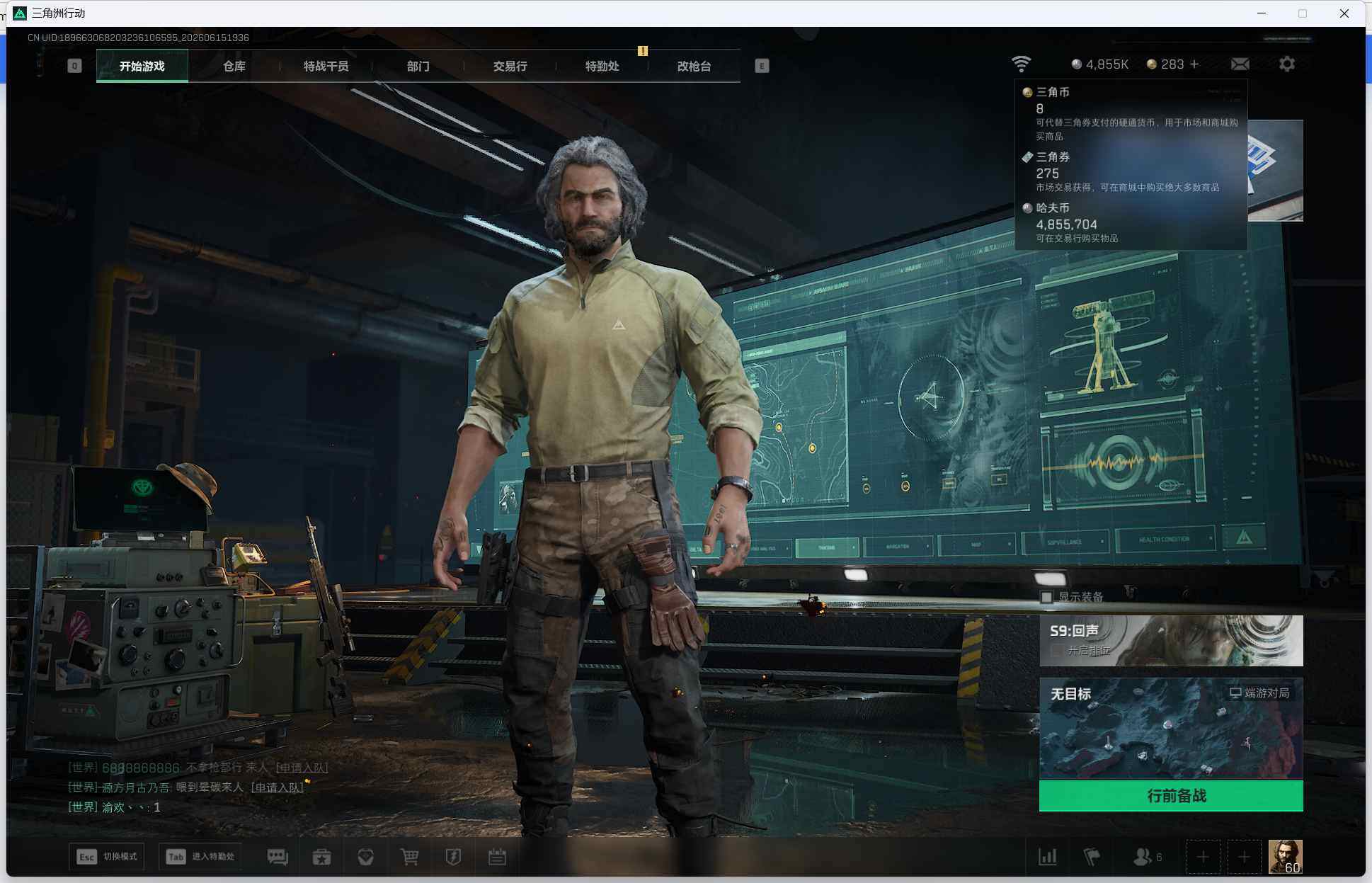Screen dimensions: 1372x883
Task: Close the 三角洲行动 window
Action: point(1344,13)
